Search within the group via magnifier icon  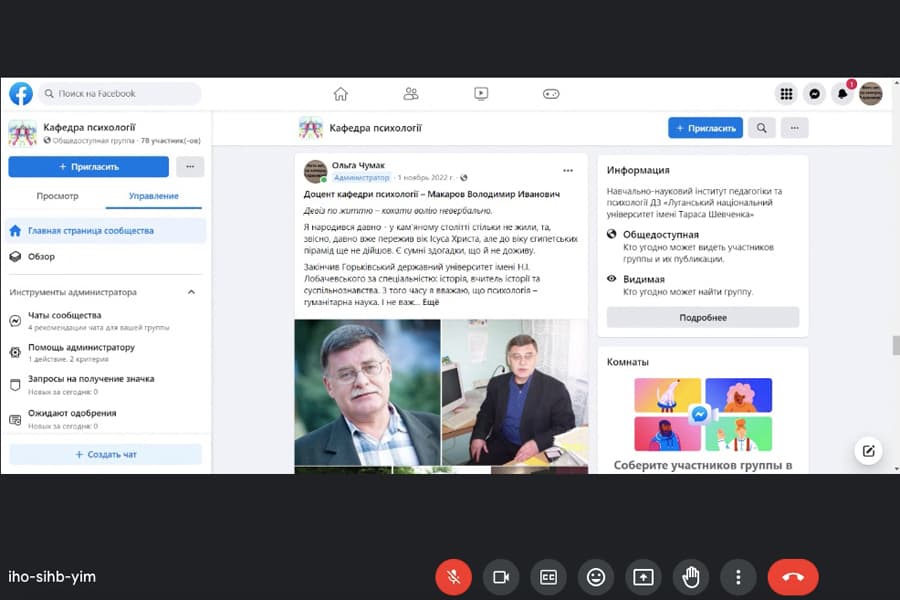pos(762,128)
